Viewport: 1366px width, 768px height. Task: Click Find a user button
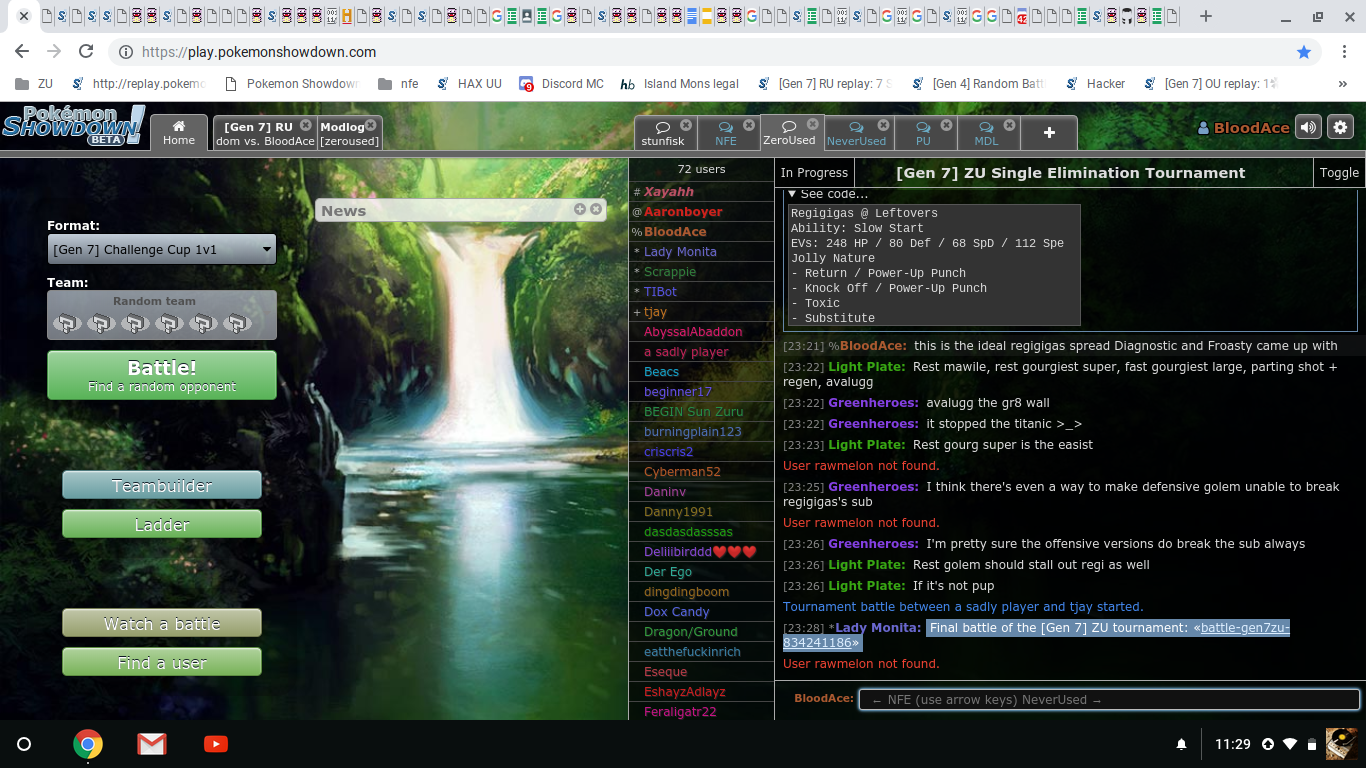[x=162, y=662]
